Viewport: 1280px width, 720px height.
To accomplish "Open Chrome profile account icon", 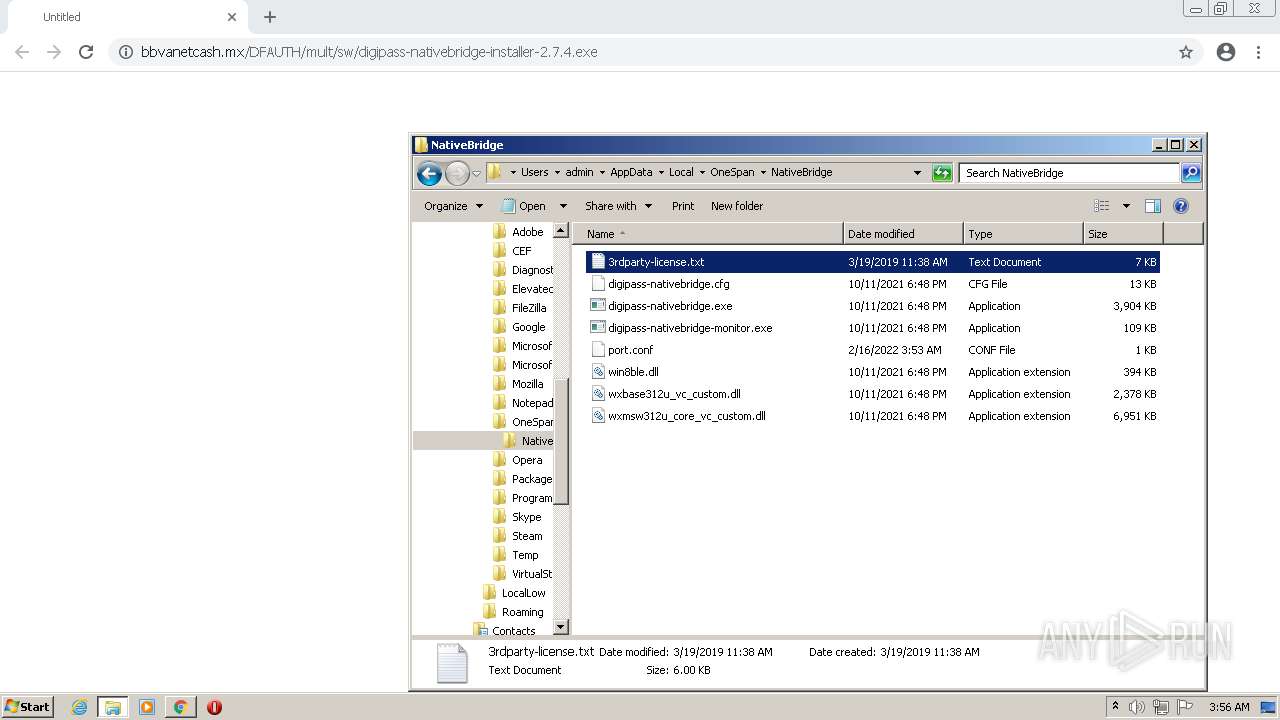I will click(x=1226, y=52).
